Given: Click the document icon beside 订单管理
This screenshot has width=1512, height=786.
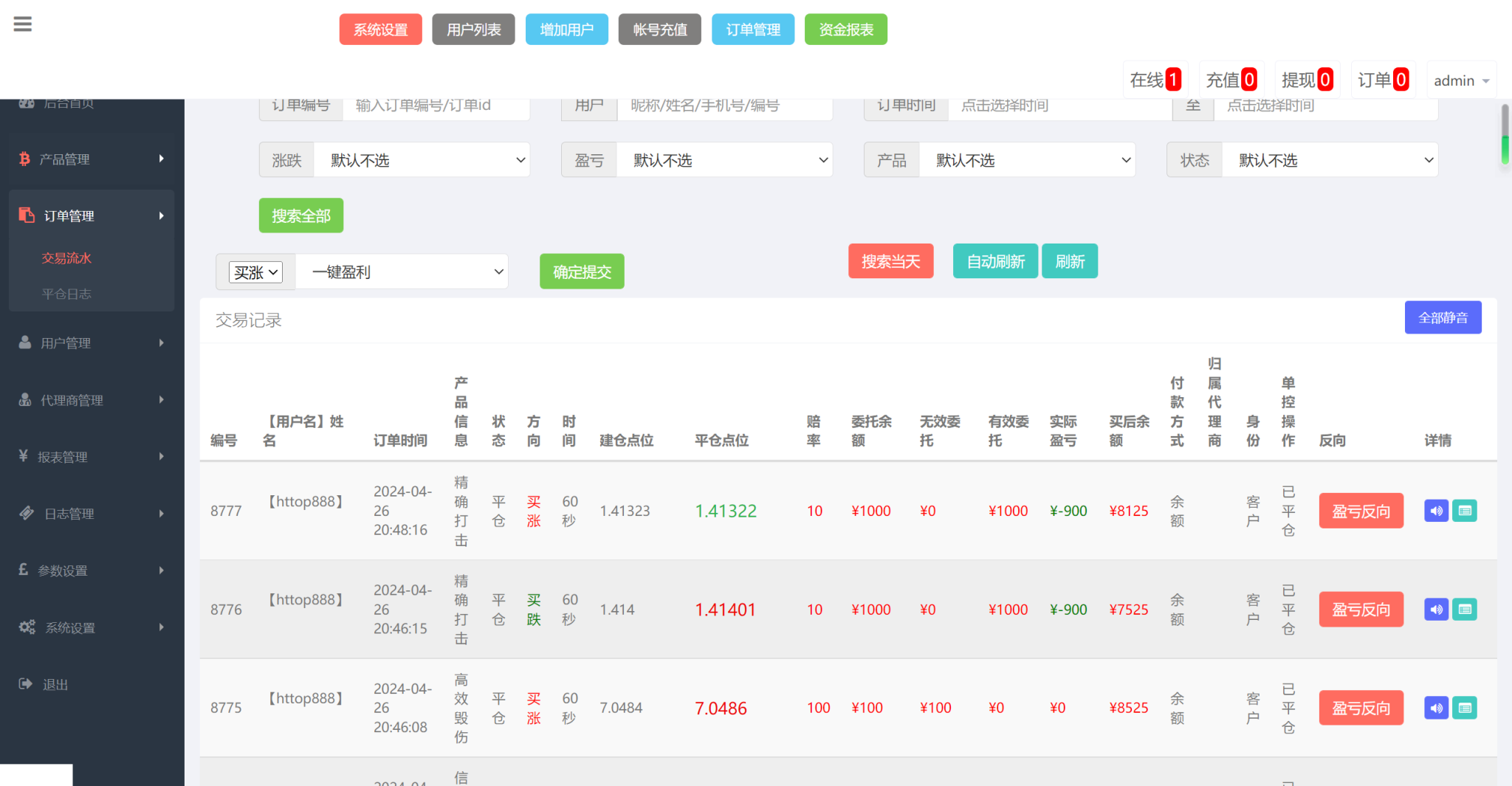Looking at the screenshot, I should click(27, 215).
